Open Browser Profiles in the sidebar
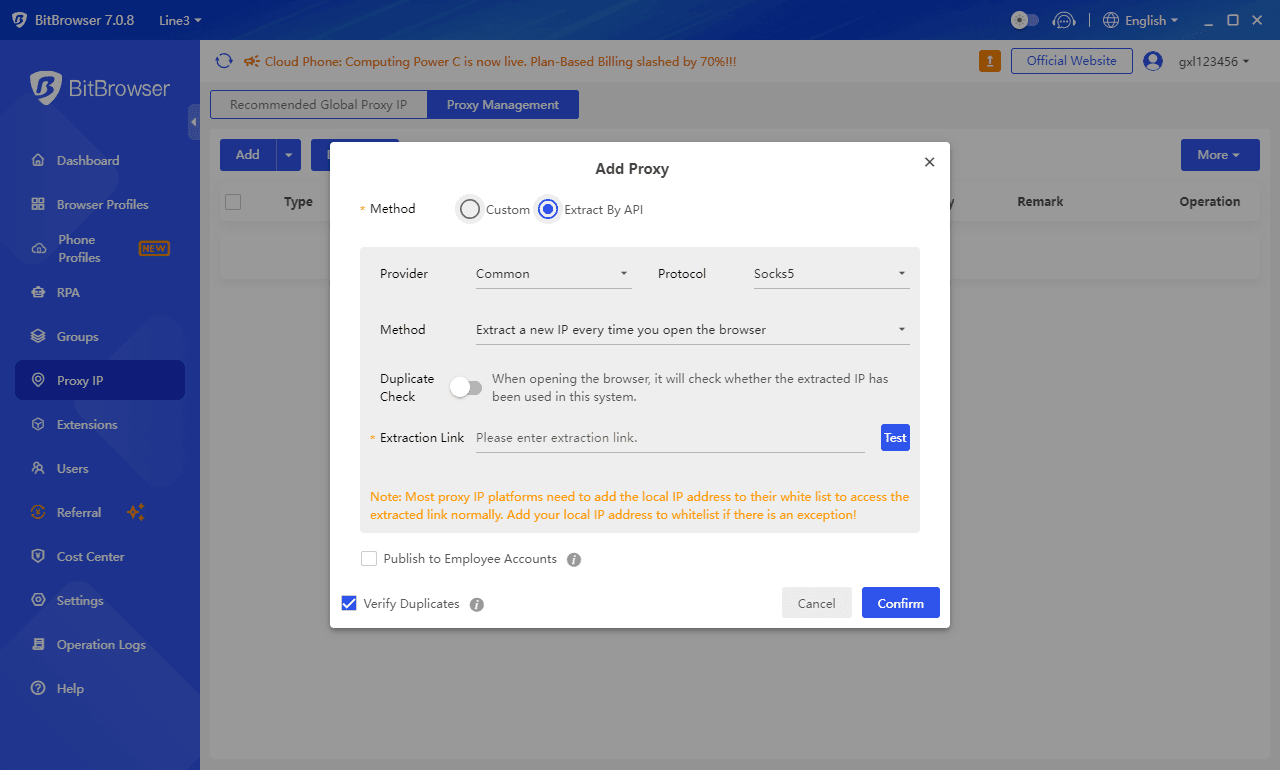This screenshot has height=770, width=1280. (102, 204)
